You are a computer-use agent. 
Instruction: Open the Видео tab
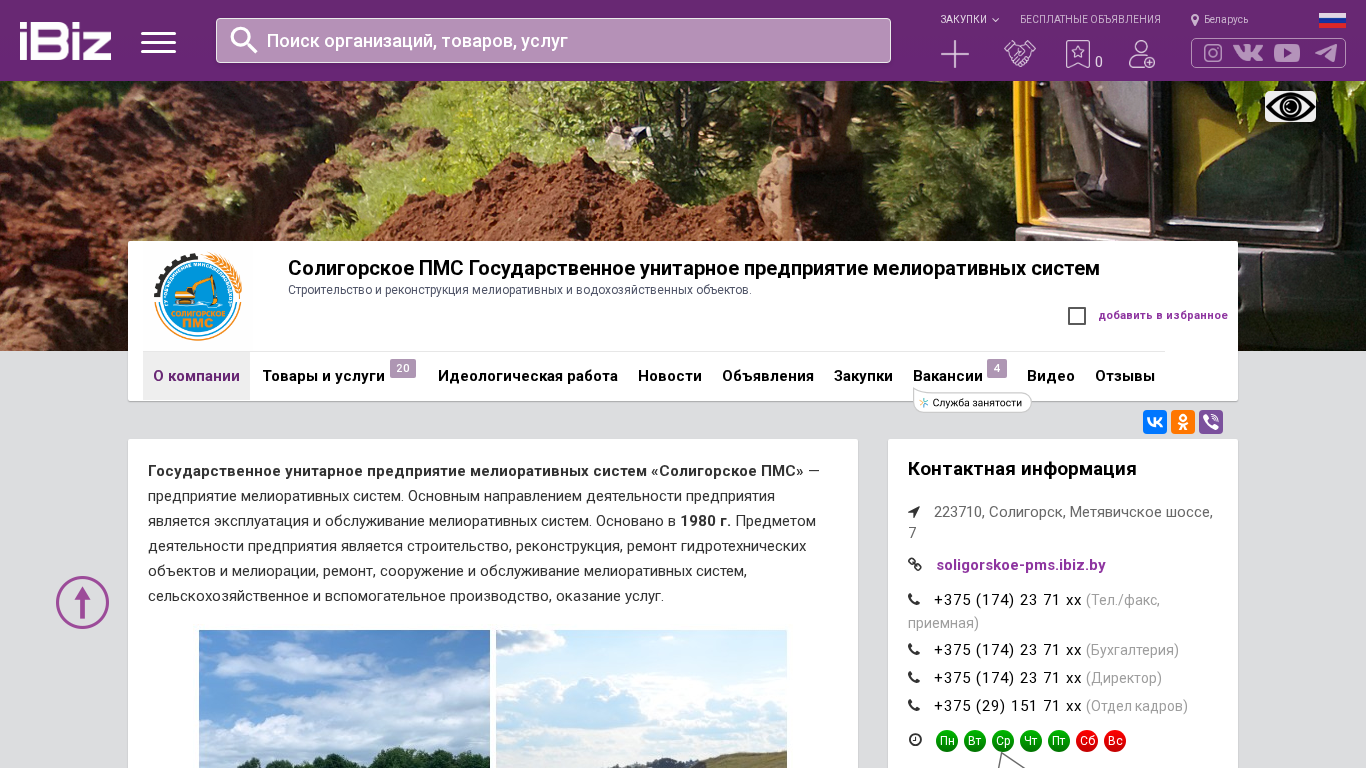click(x=1051, y=376)
